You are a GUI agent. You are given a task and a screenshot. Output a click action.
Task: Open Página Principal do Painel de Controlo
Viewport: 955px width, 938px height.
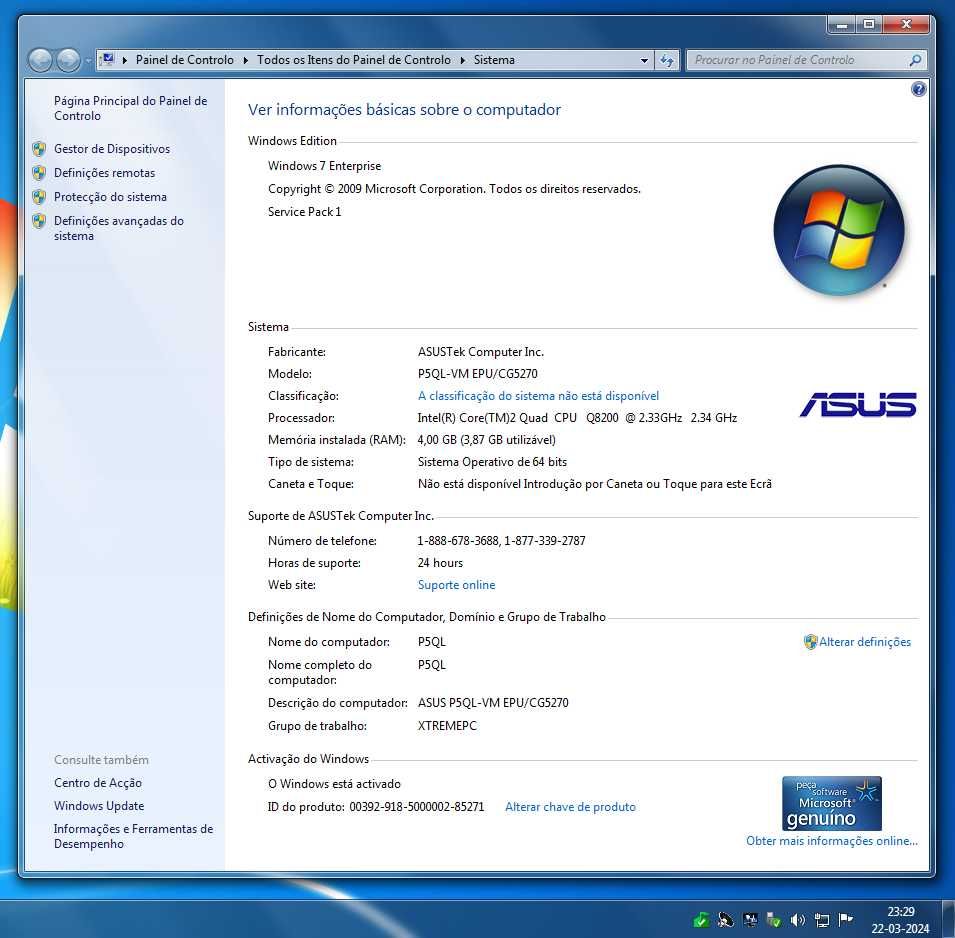coord(130,108)
